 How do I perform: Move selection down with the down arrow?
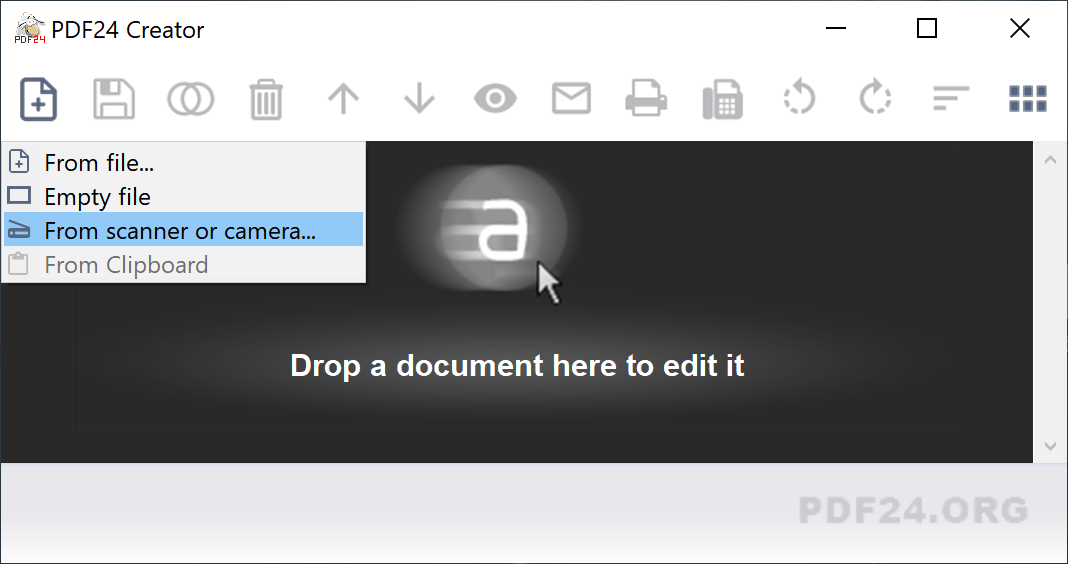click(x=419, y=99)
